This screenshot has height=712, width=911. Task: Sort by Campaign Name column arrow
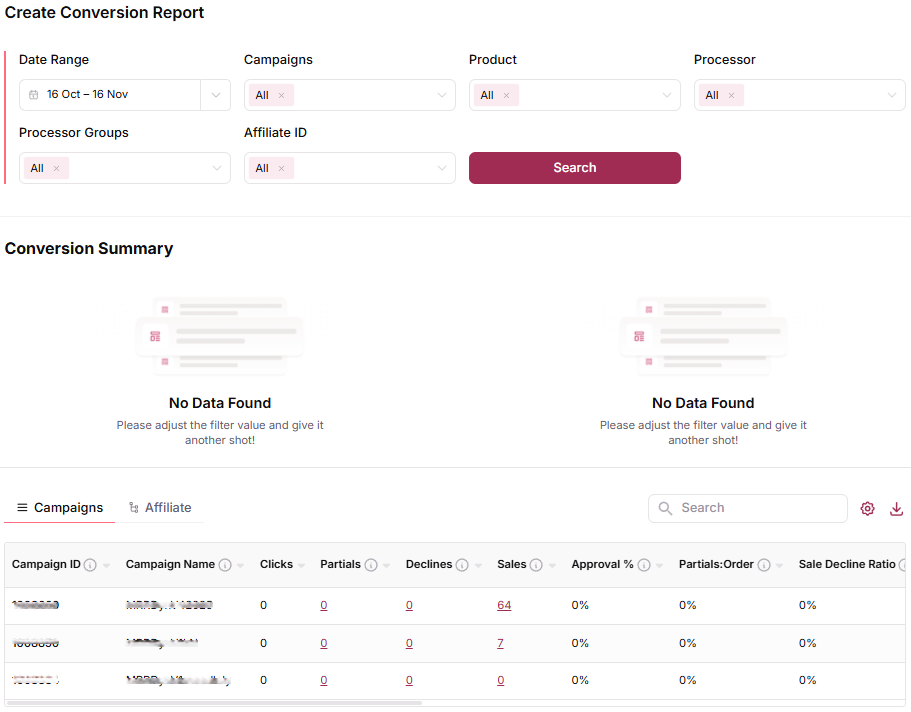(241, 566)
